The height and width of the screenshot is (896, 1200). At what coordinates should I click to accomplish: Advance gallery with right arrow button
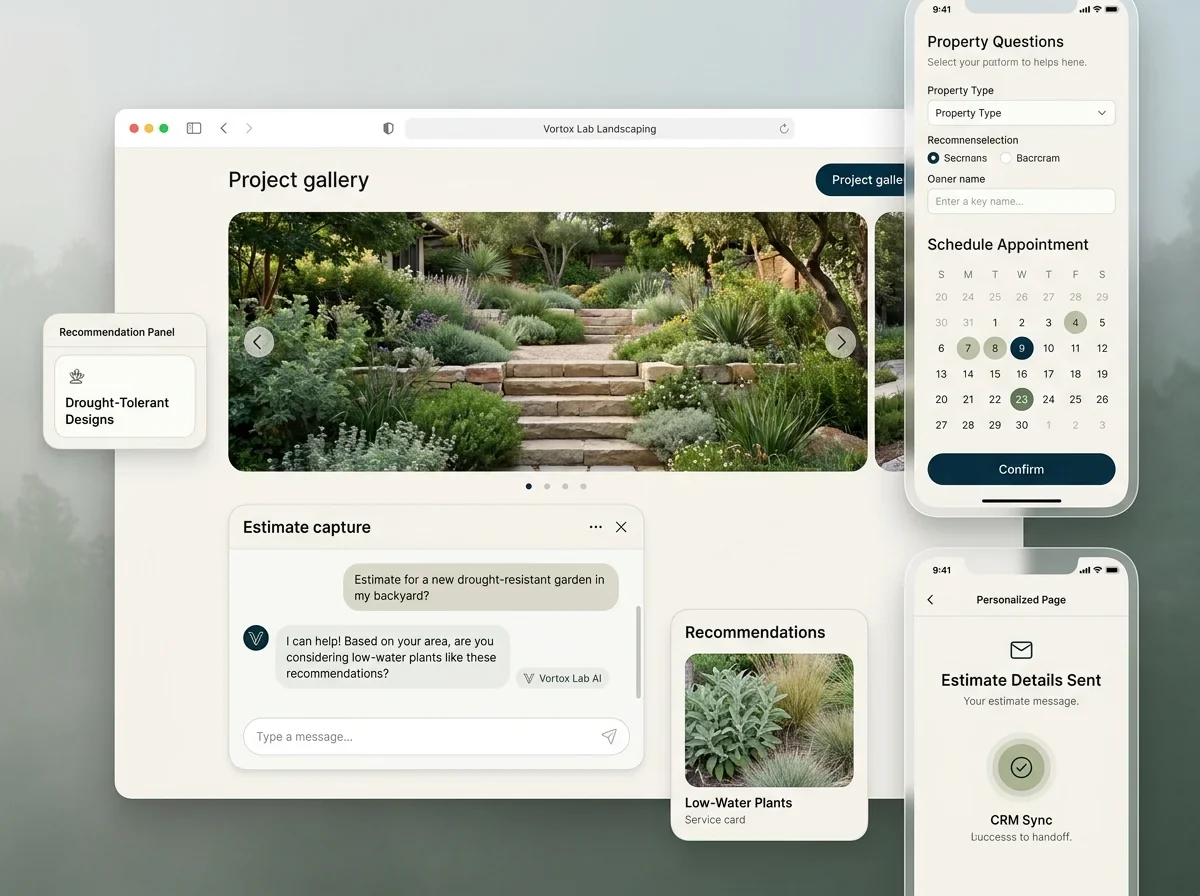pyautogui.click(x=840, y=342)
